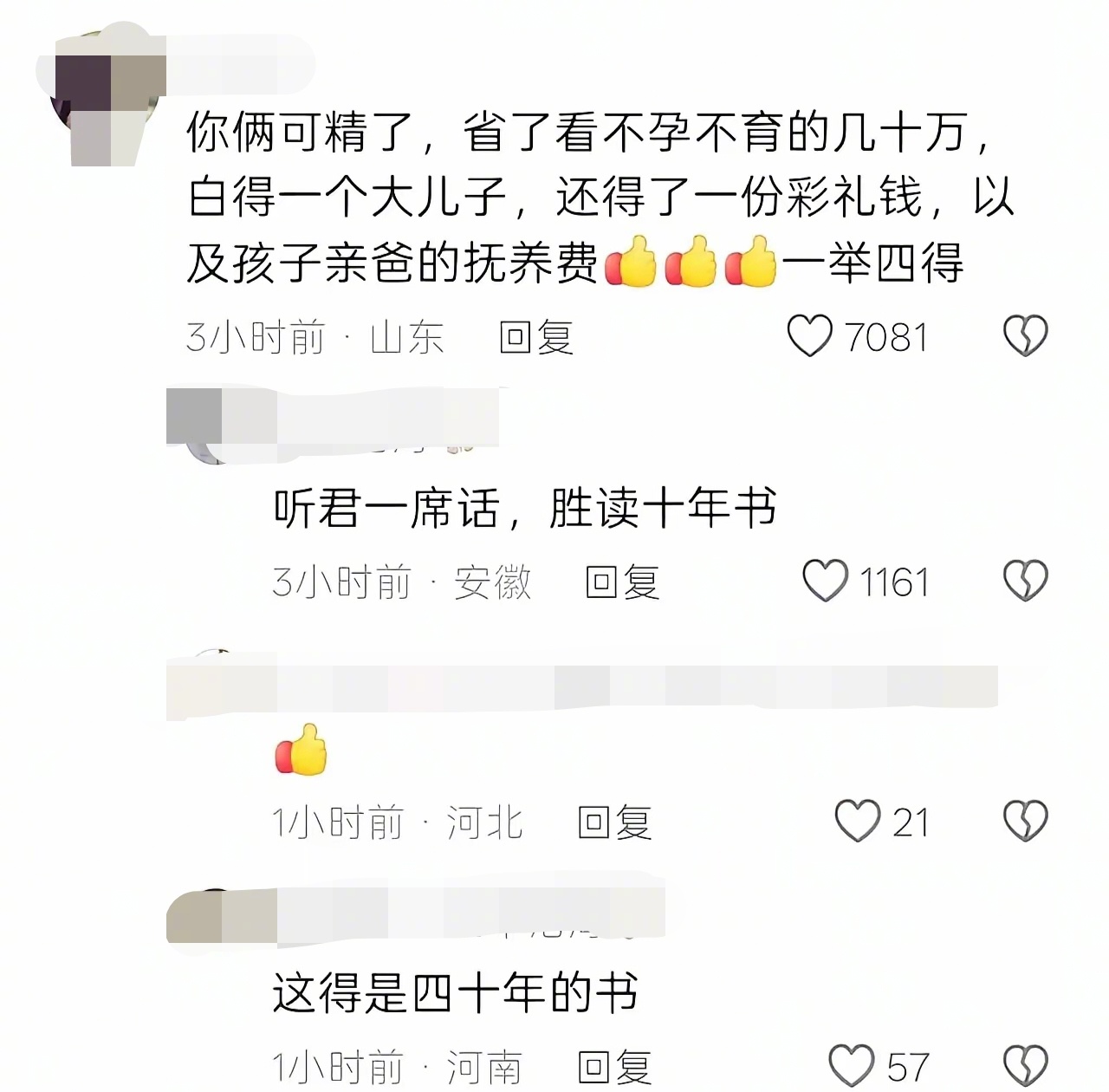Tap 回复 on the Hebei comment

click(x=614, y=822)
